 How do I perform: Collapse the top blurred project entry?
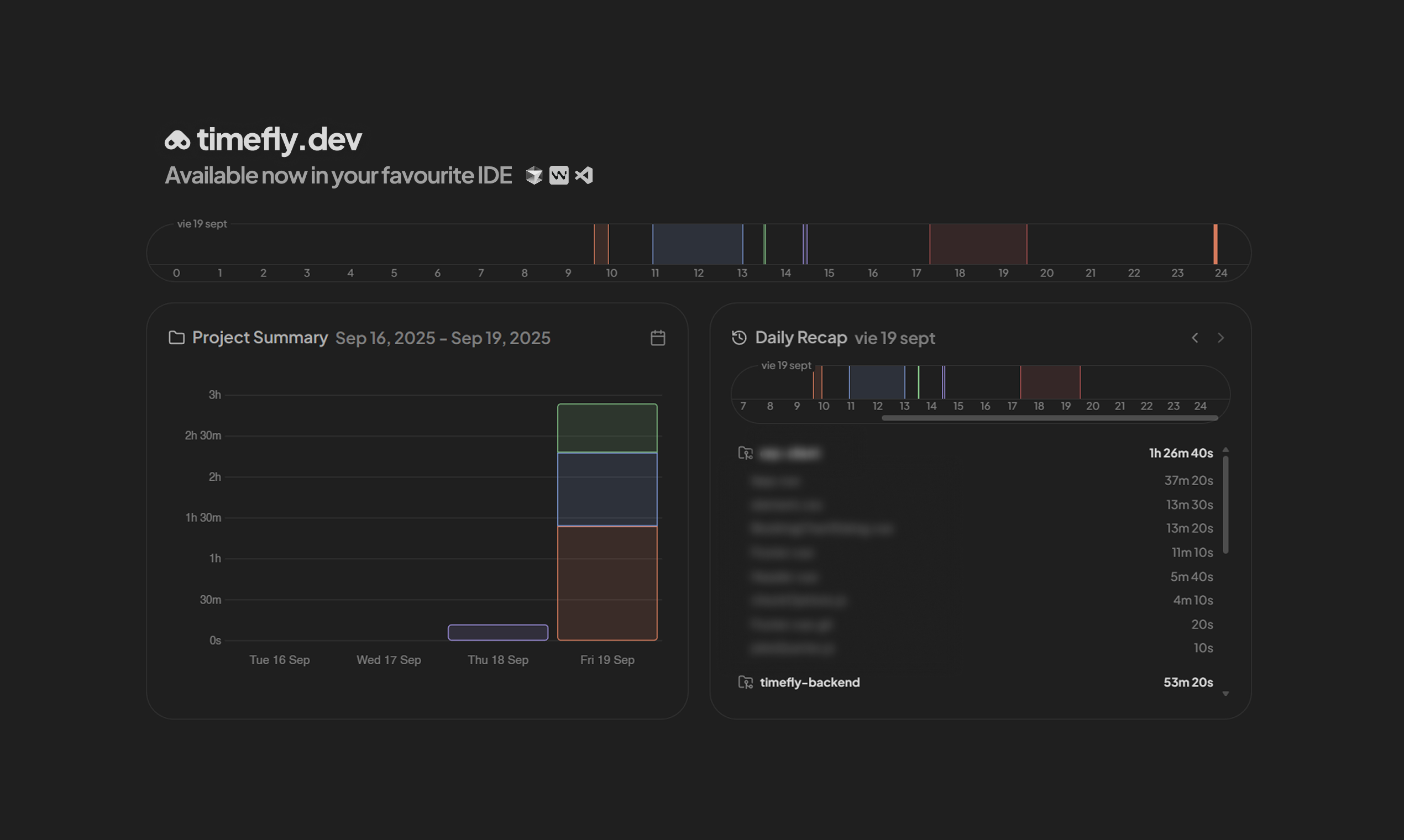[792, 453]
